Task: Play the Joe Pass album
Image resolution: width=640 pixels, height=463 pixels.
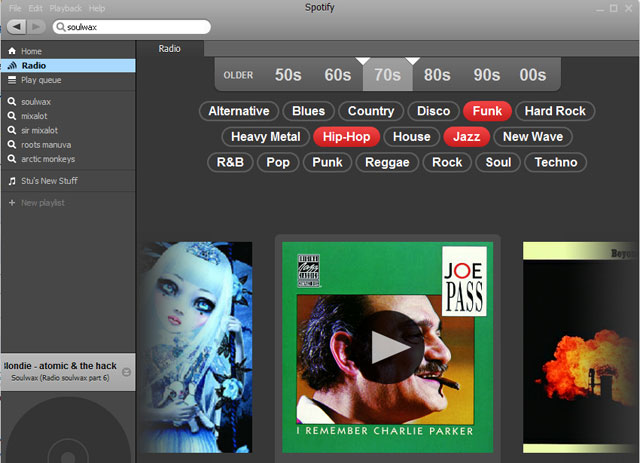Action: (x=388, y=347)
